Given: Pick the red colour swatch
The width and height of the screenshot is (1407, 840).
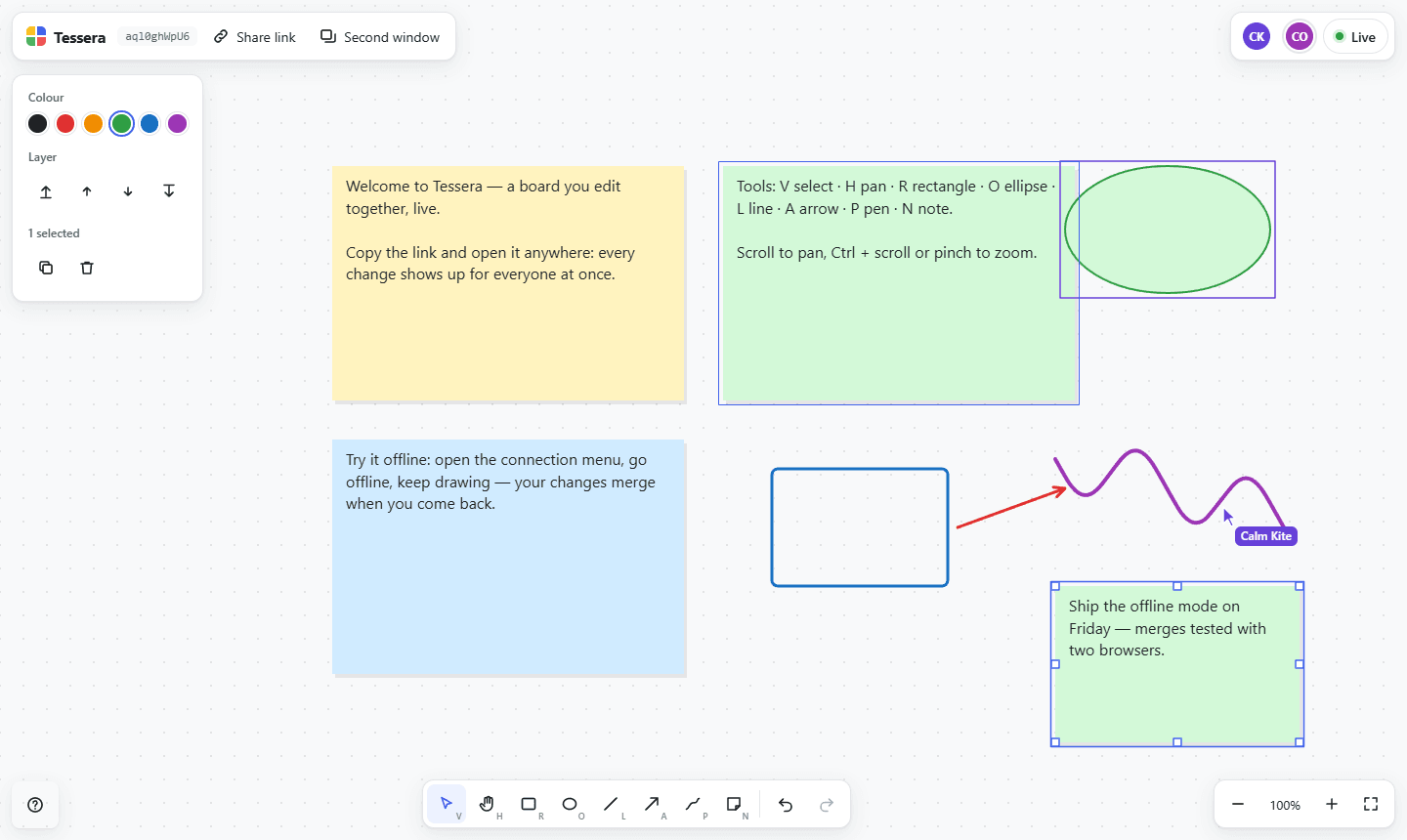Looking at the screenshot, I should tap(65, 123).
